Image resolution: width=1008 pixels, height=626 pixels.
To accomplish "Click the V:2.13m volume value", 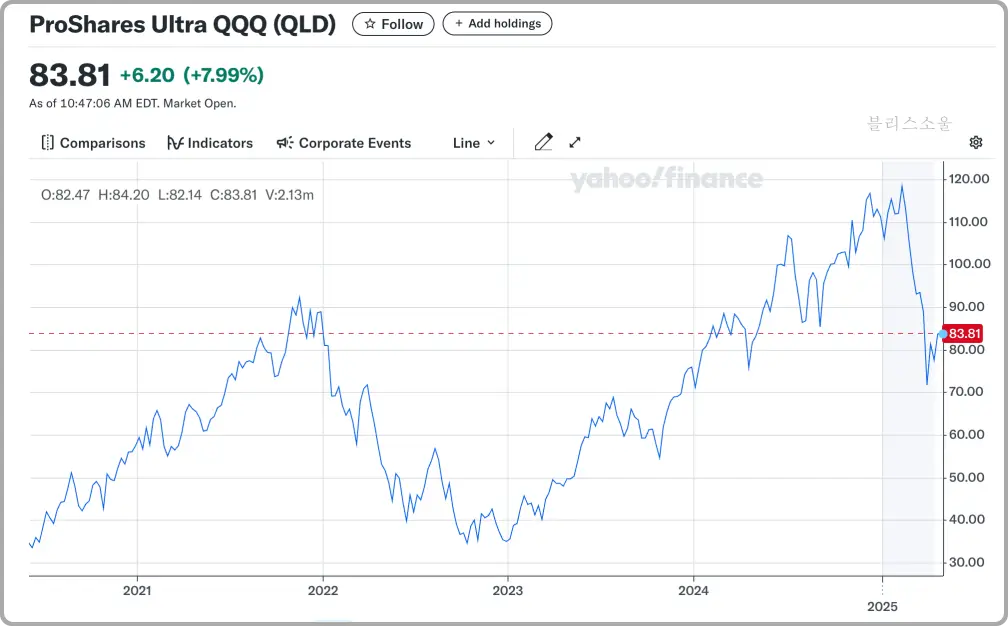I will click(x=289, y=195).
